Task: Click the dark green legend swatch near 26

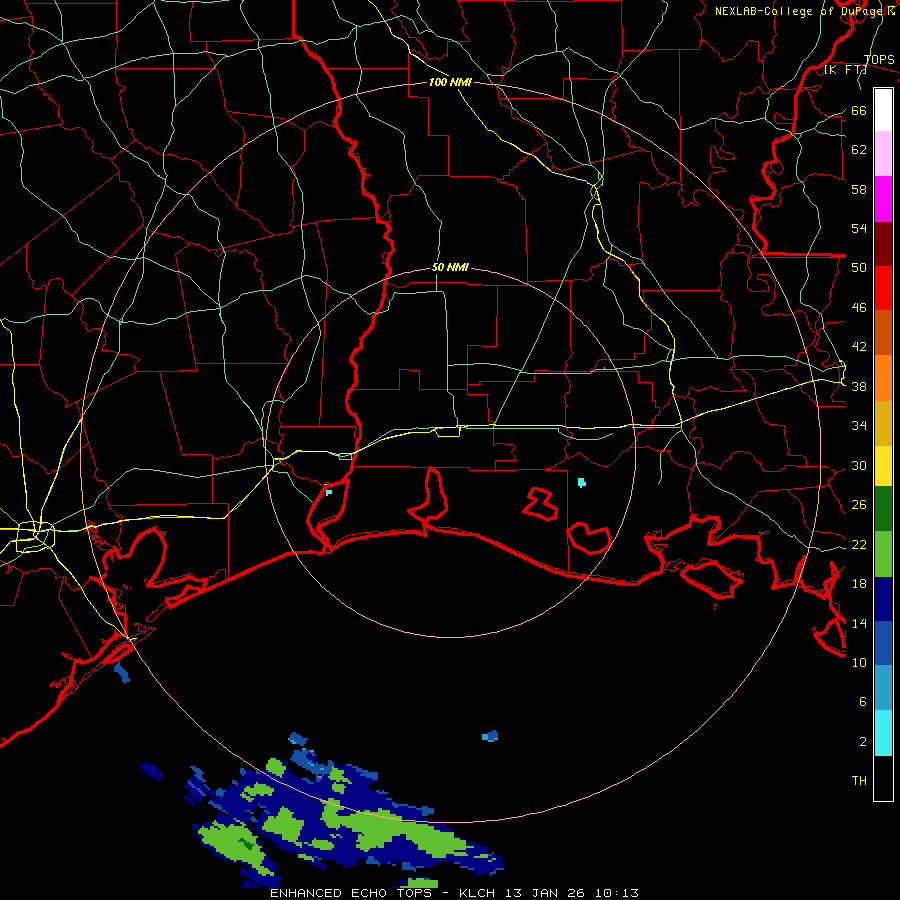Action: 883,509
